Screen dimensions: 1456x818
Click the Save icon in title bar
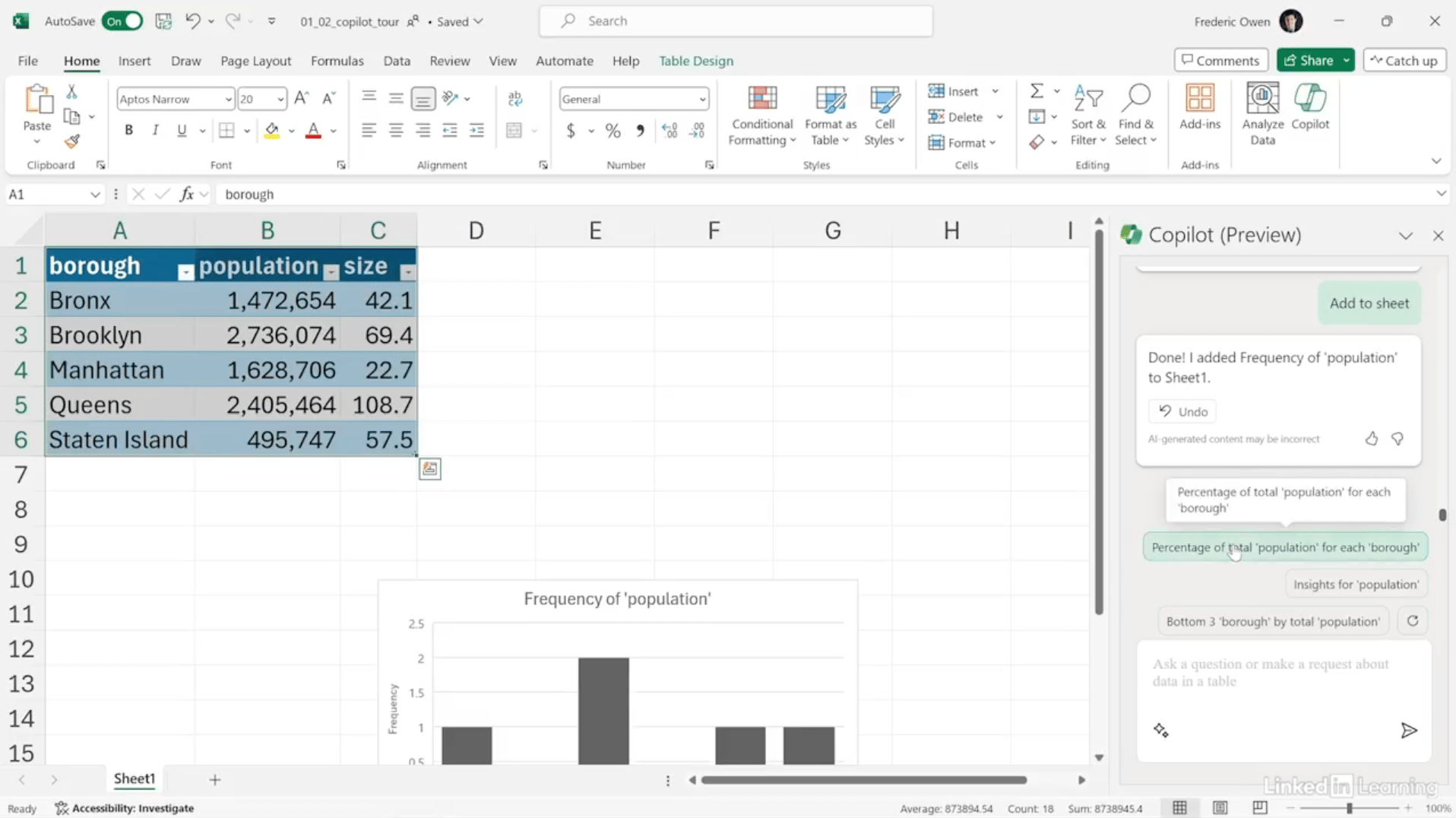pos(163,21)
